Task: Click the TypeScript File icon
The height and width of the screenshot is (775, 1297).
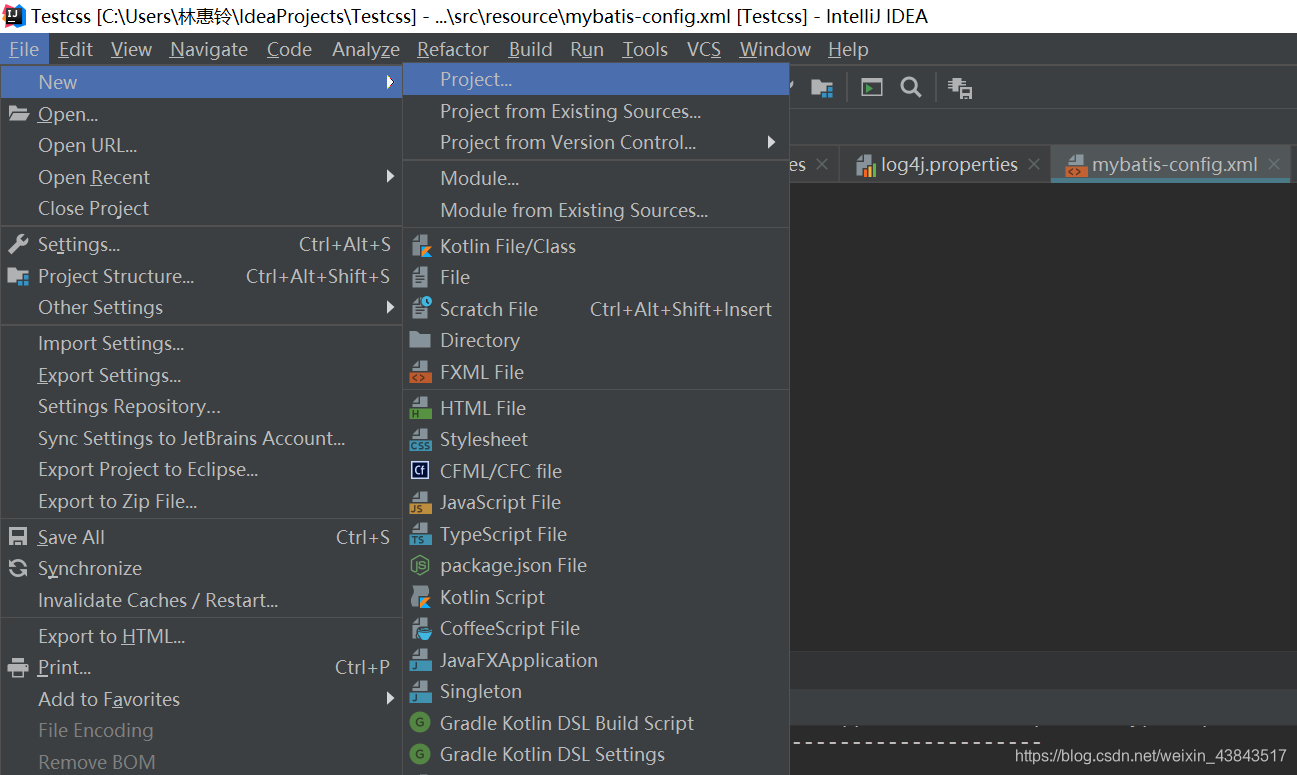Action: [420, 534]
